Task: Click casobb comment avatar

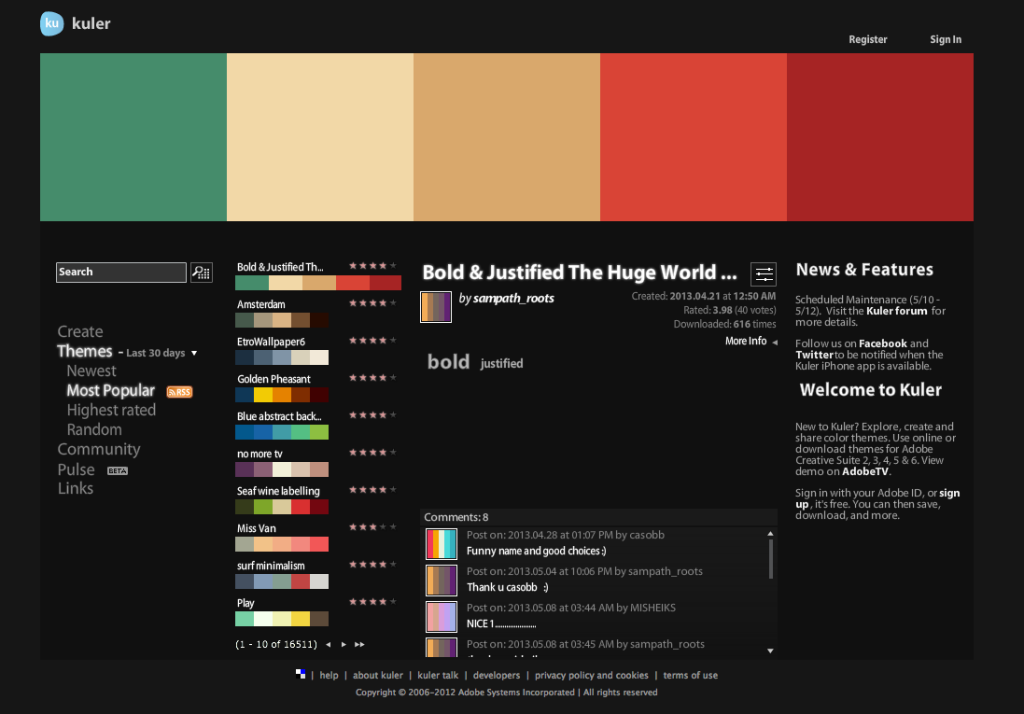Action: [x=441, y=544]
